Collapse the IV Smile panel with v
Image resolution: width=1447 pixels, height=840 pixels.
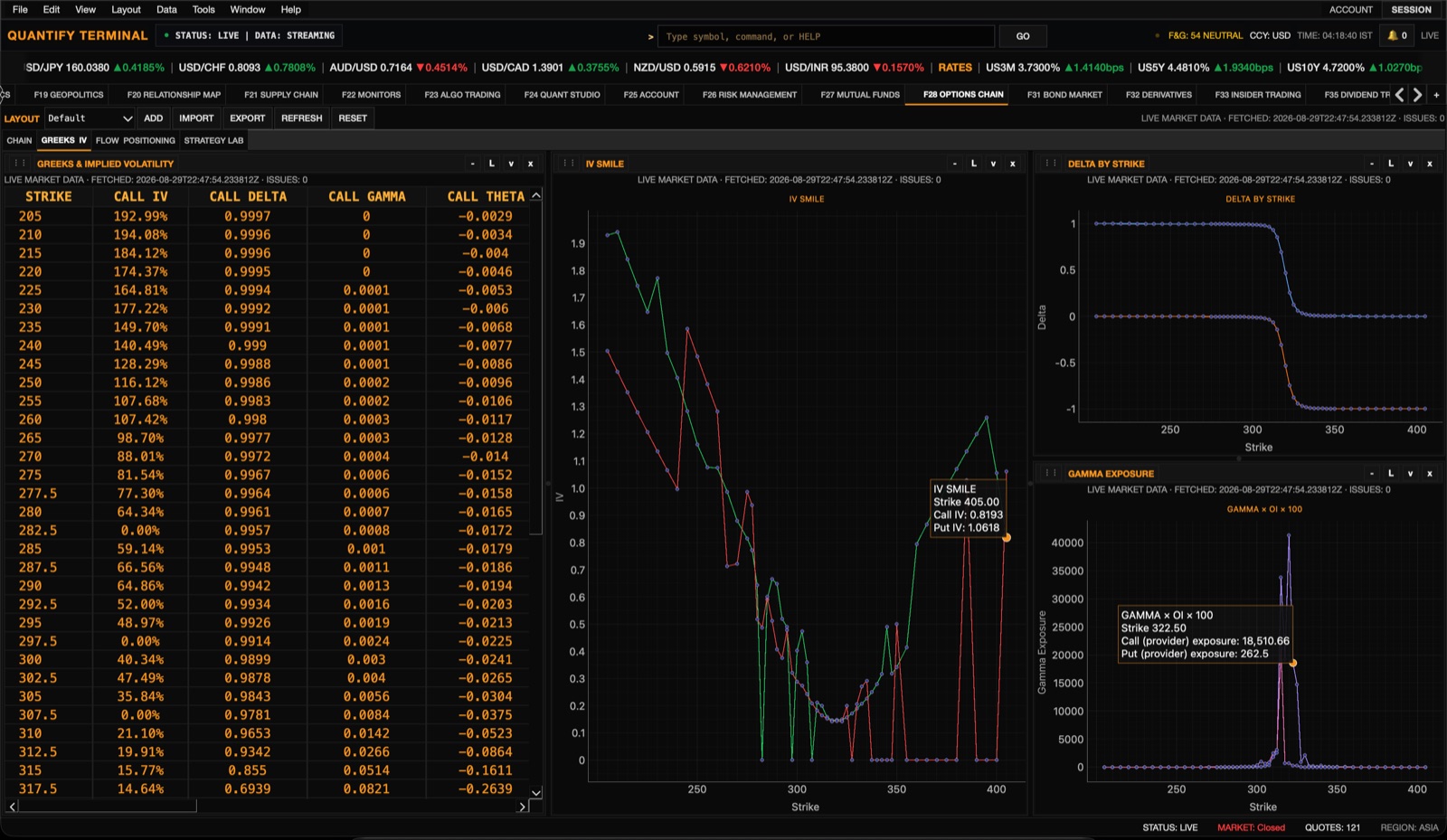(x=993, y=164)
